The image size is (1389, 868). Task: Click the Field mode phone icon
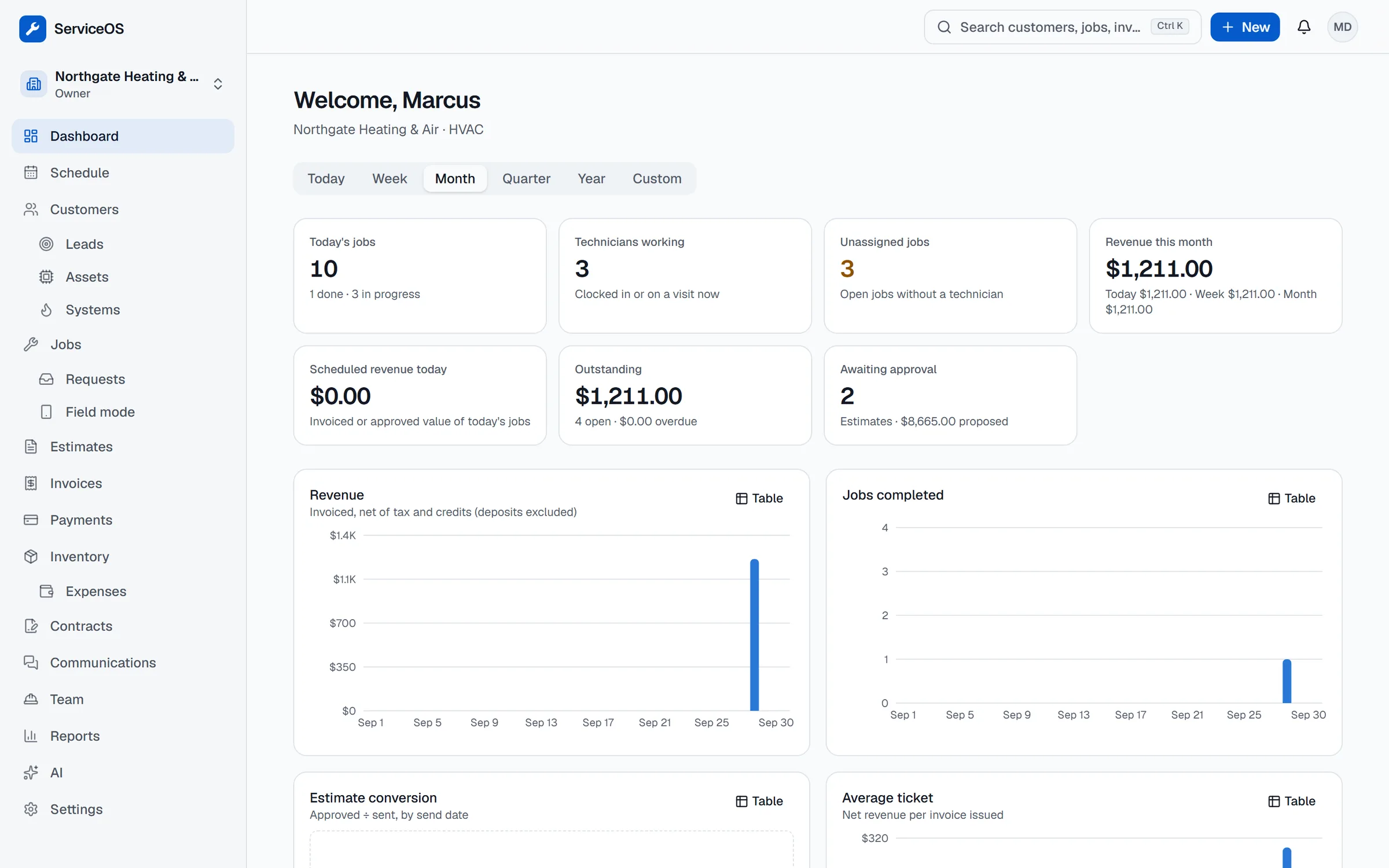pos(46,411)
